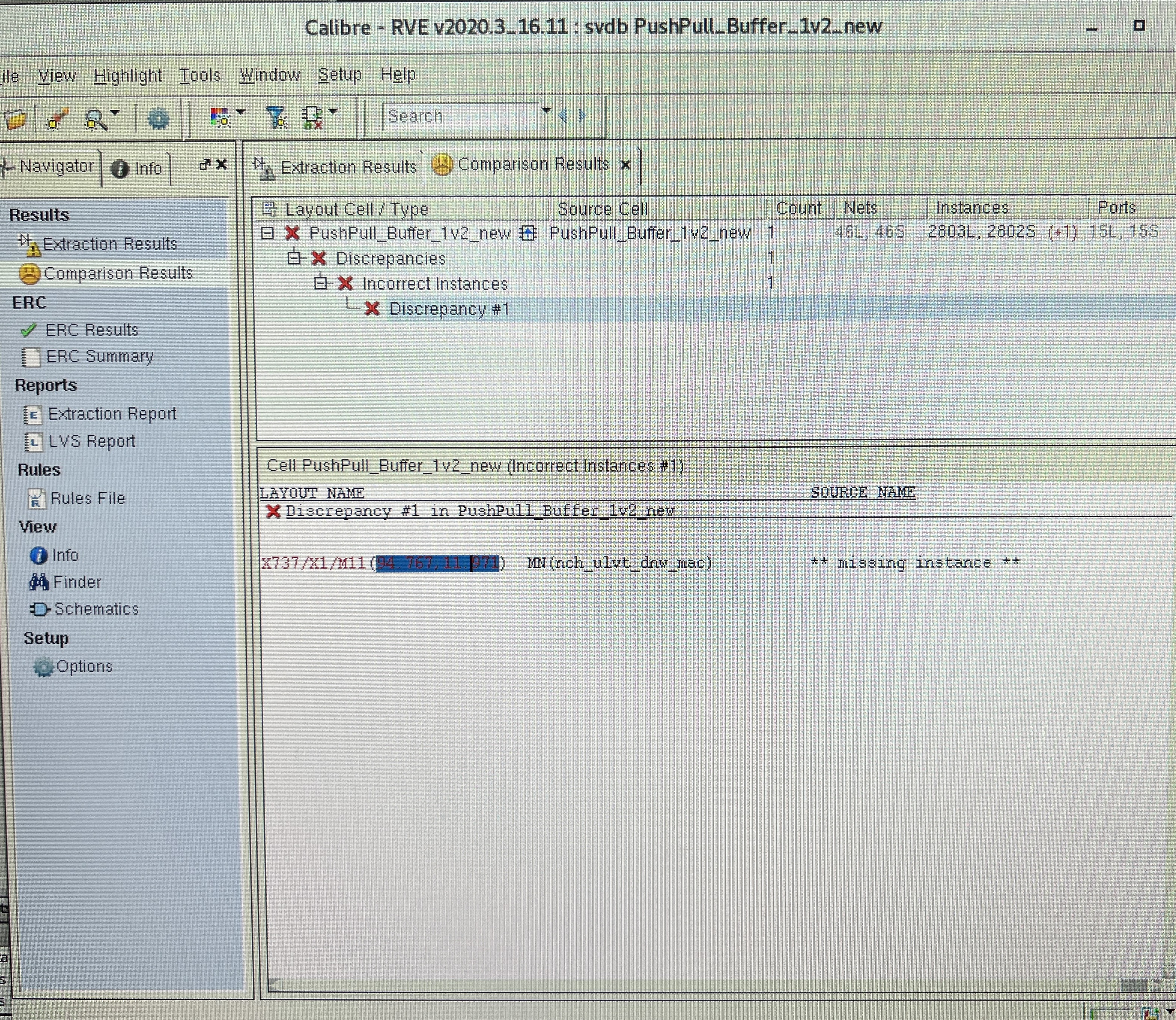Click the Layout Cell / Type column header
Viewport: 1176px width, 1020px height.
[356, 210]
